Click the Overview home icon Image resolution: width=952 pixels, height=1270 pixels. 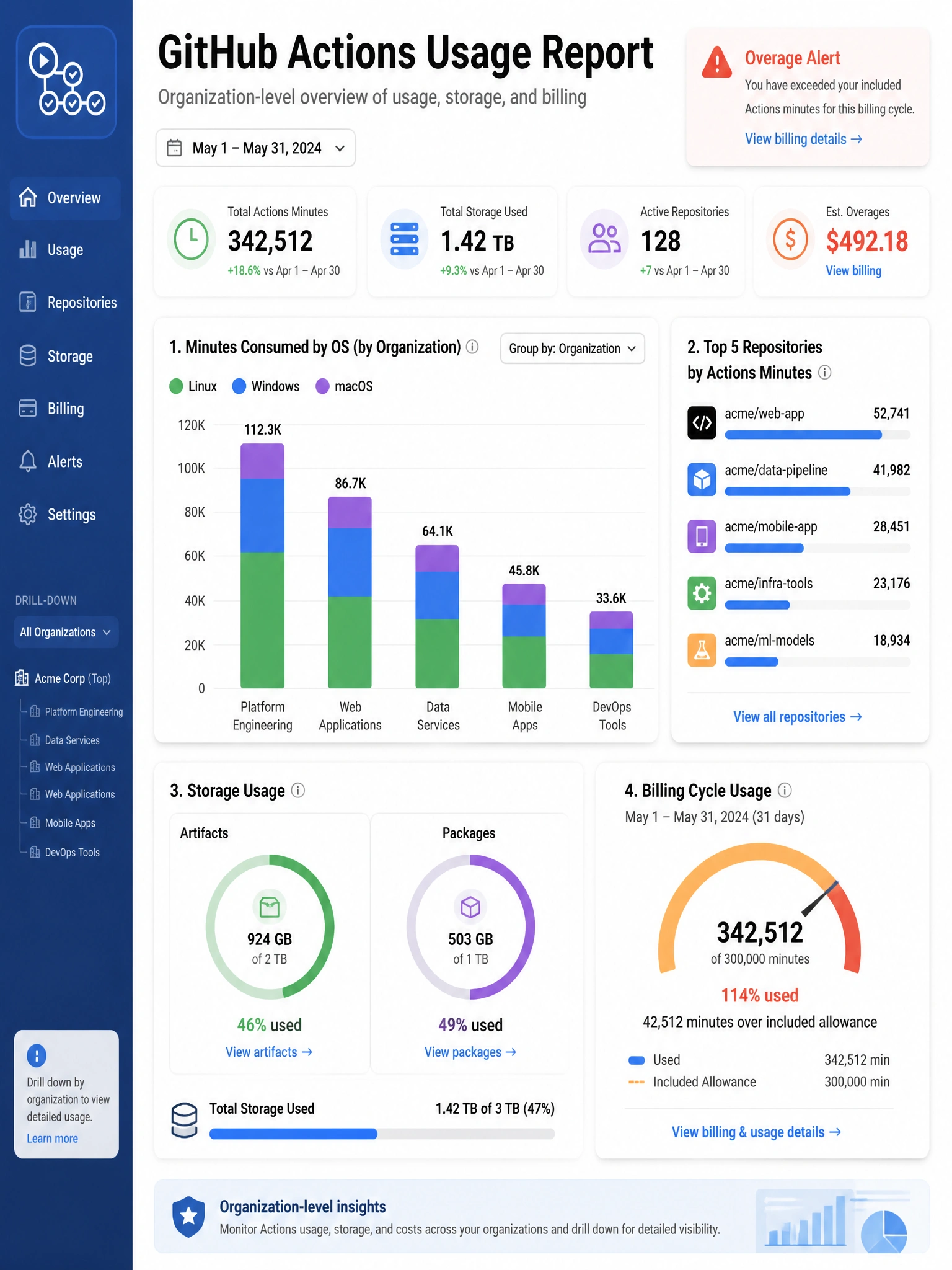click(28, 197)
